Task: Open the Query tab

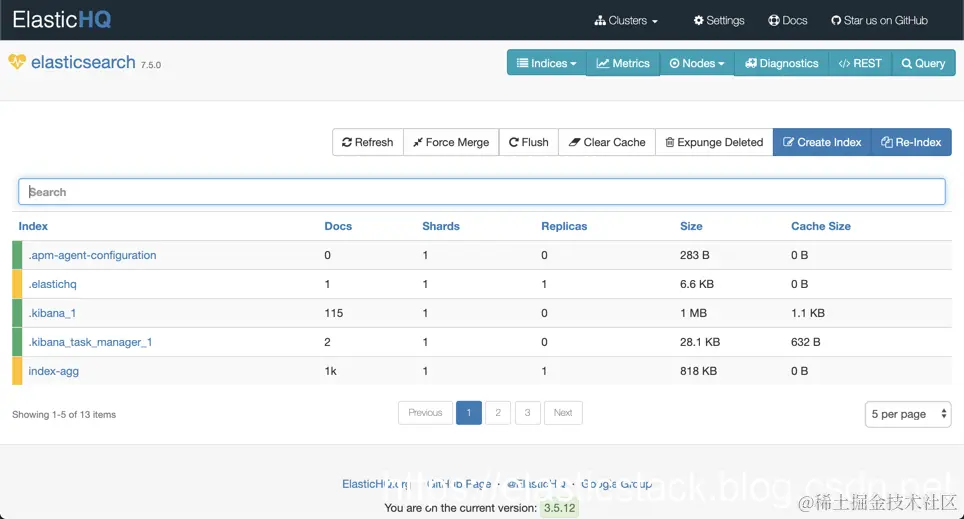Action: [923, 63]
